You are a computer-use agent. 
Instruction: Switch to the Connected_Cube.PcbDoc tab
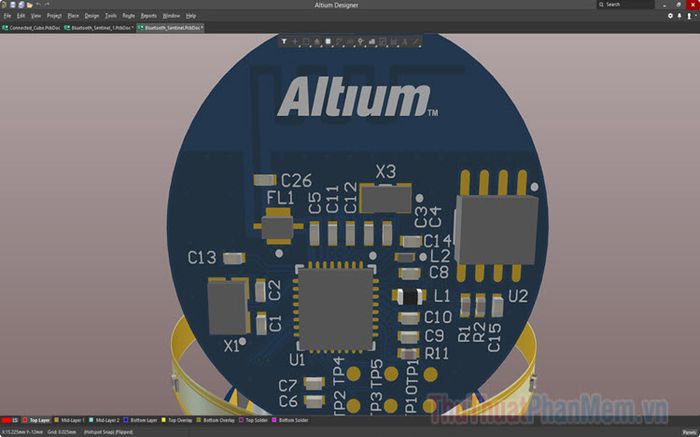point(31,28)
